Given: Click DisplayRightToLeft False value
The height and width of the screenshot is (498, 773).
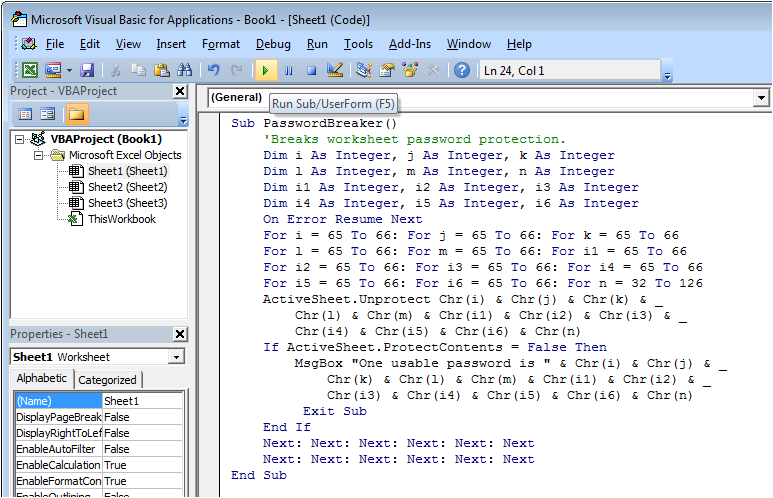Looking at the screenshot, I should (x=142, y=433).
